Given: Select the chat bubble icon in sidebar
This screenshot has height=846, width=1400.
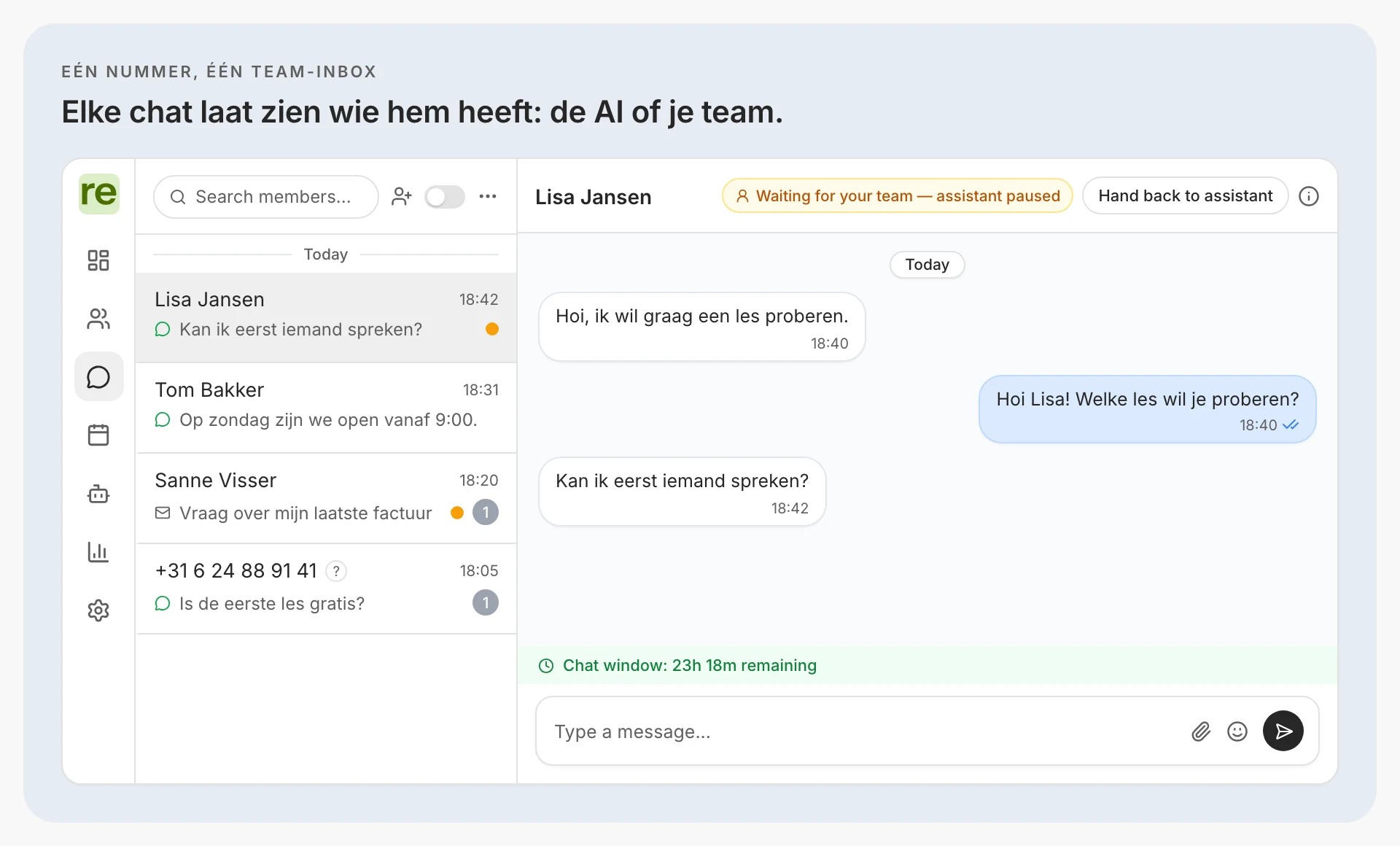Looking at the screenshot, I should click(98, 377).
